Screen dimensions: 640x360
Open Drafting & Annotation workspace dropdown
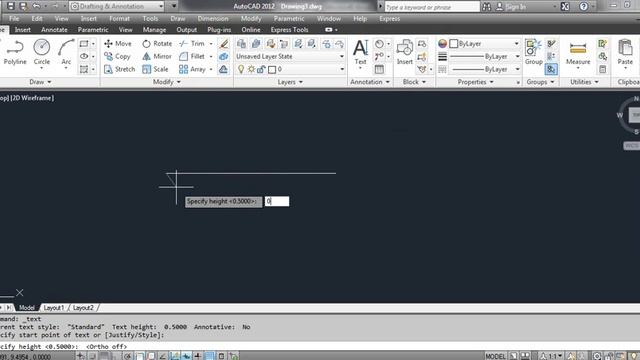click(x=117, y=6)
